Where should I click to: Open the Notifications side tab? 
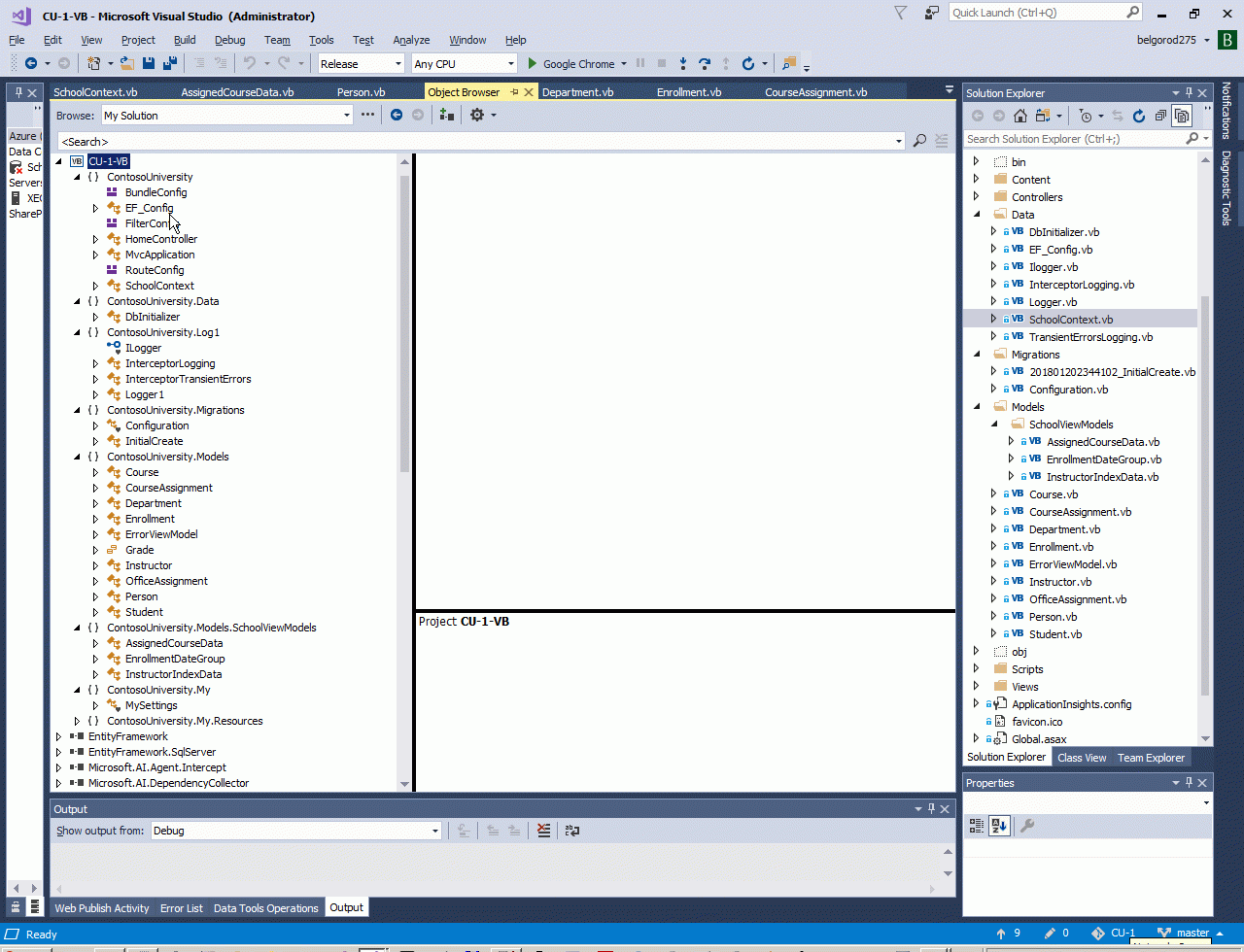[1227, 111]
